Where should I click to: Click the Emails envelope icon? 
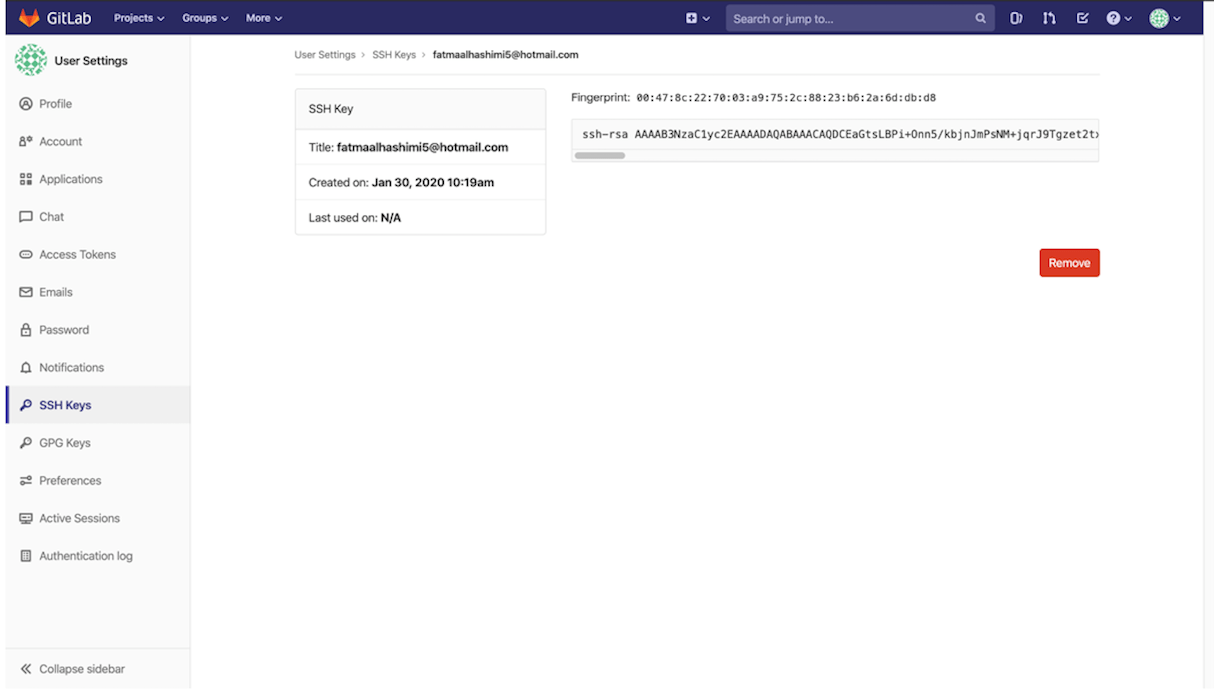[26, 292]
